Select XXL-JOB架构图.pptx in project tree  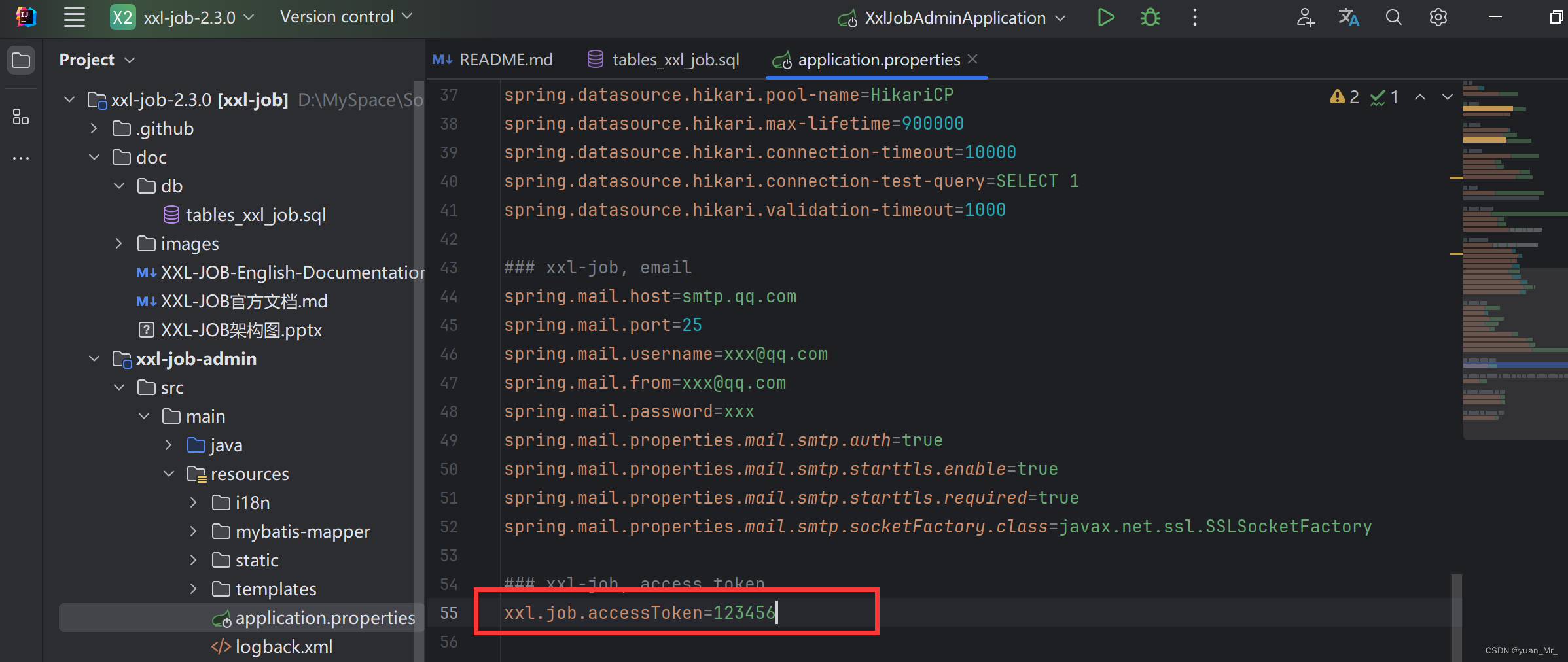[x=241, y=330]
